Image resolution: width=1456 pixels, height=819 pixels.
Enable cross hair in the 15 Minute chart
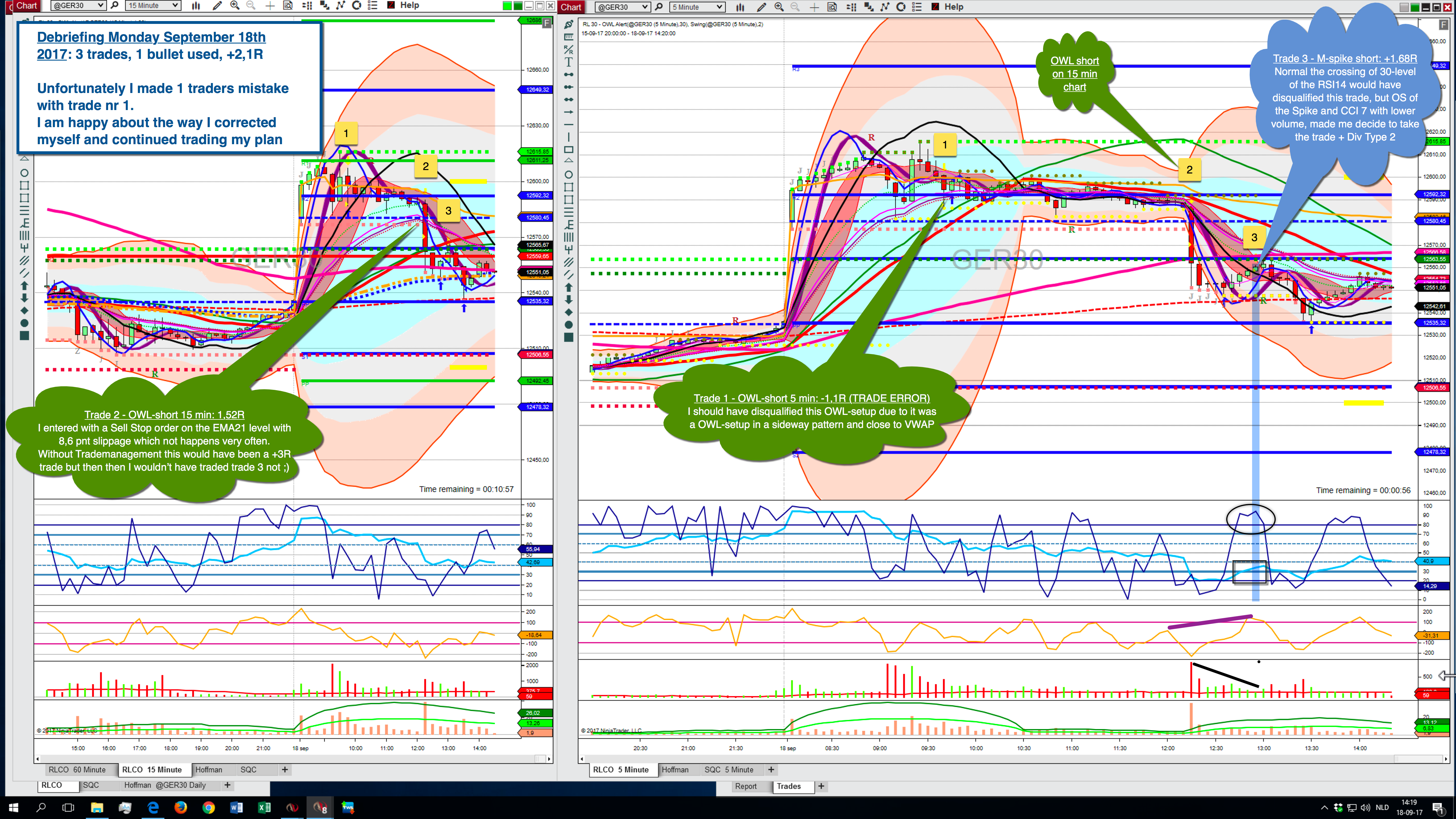[x=270, y=6]
